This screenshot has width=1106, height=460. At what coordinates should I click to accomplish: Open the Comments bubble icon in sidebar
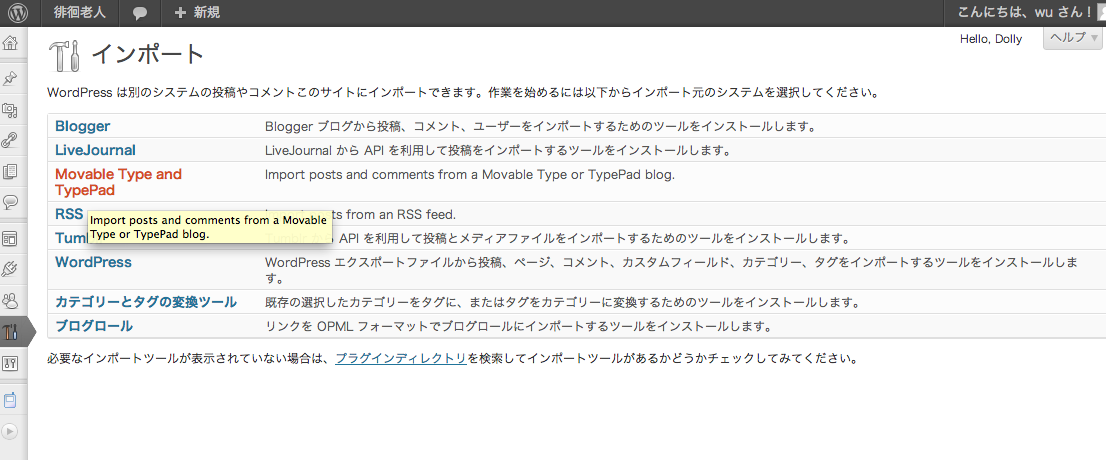click(x=10, y=202)
